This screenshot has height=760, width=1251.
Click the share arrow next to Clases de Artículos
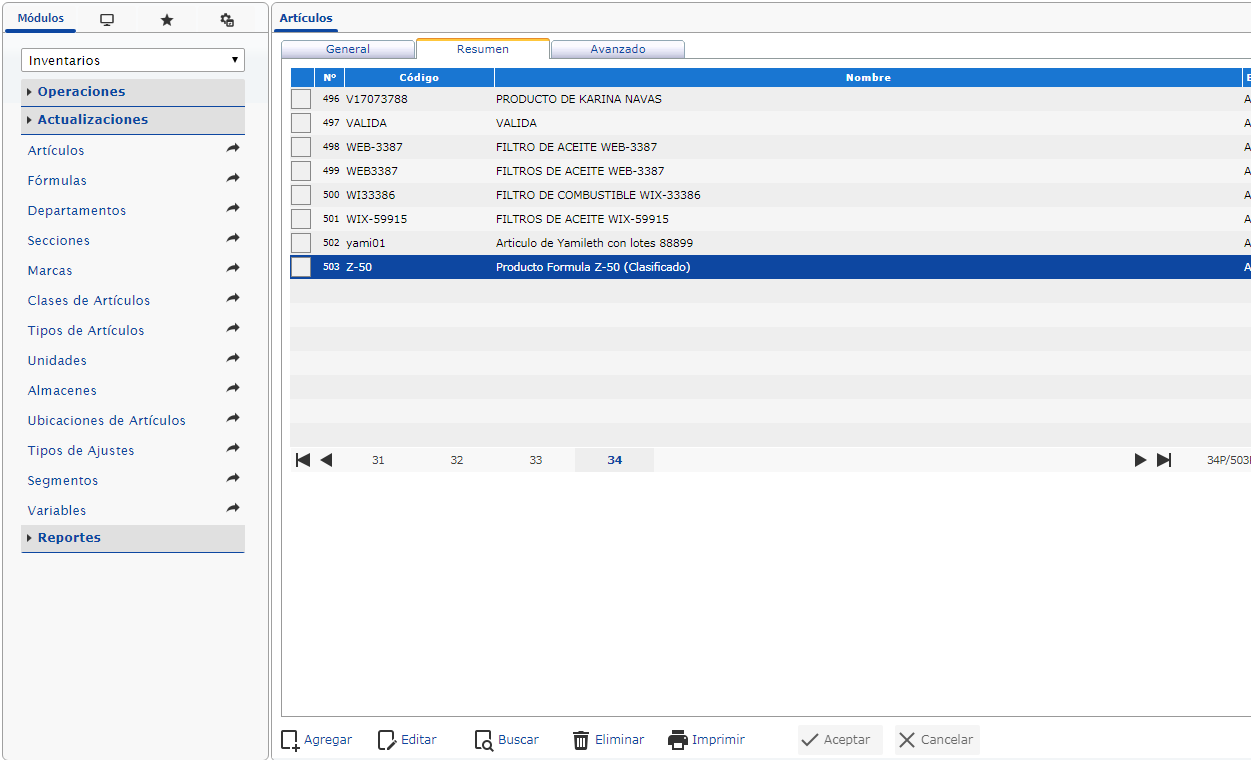pyautogui.click(x=233, y=298)
